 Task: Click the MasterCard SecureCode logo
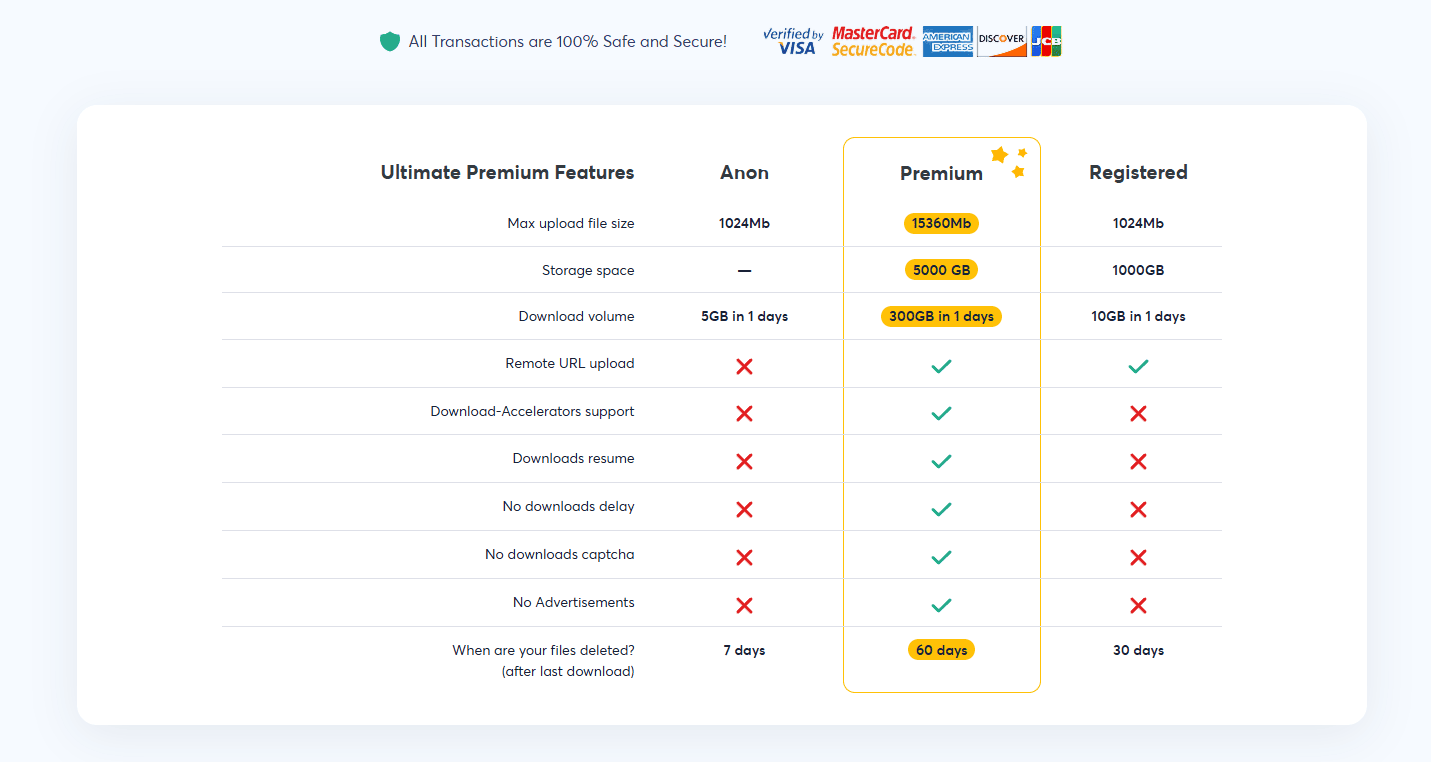pyautogui.click(x=873, y=41)
